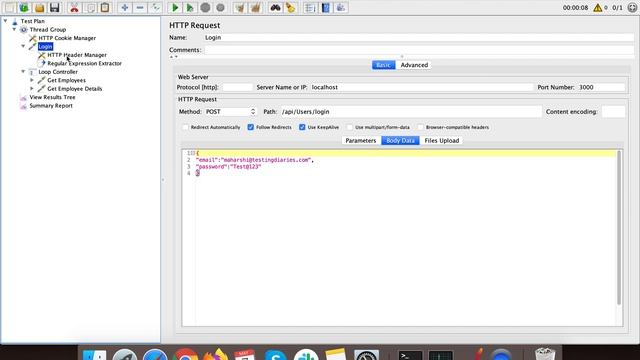Switch to the Advanced tab
The width and height of the screenshot is (640, 360).
pyautogui.click(x=414, y=65)
